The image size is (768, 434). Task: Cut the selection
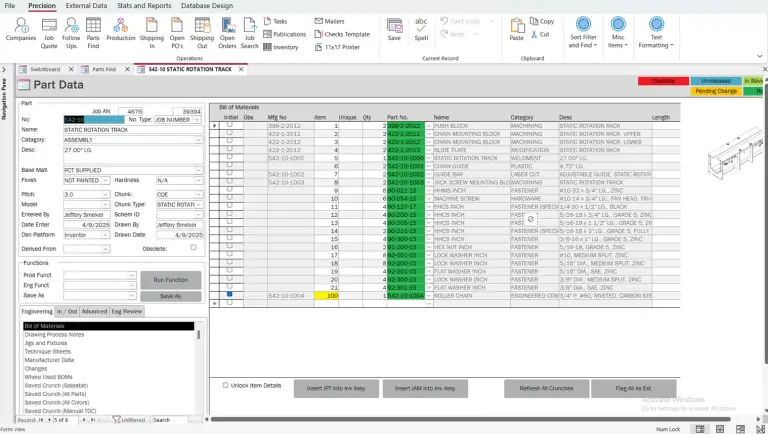(x=540, y=34)
